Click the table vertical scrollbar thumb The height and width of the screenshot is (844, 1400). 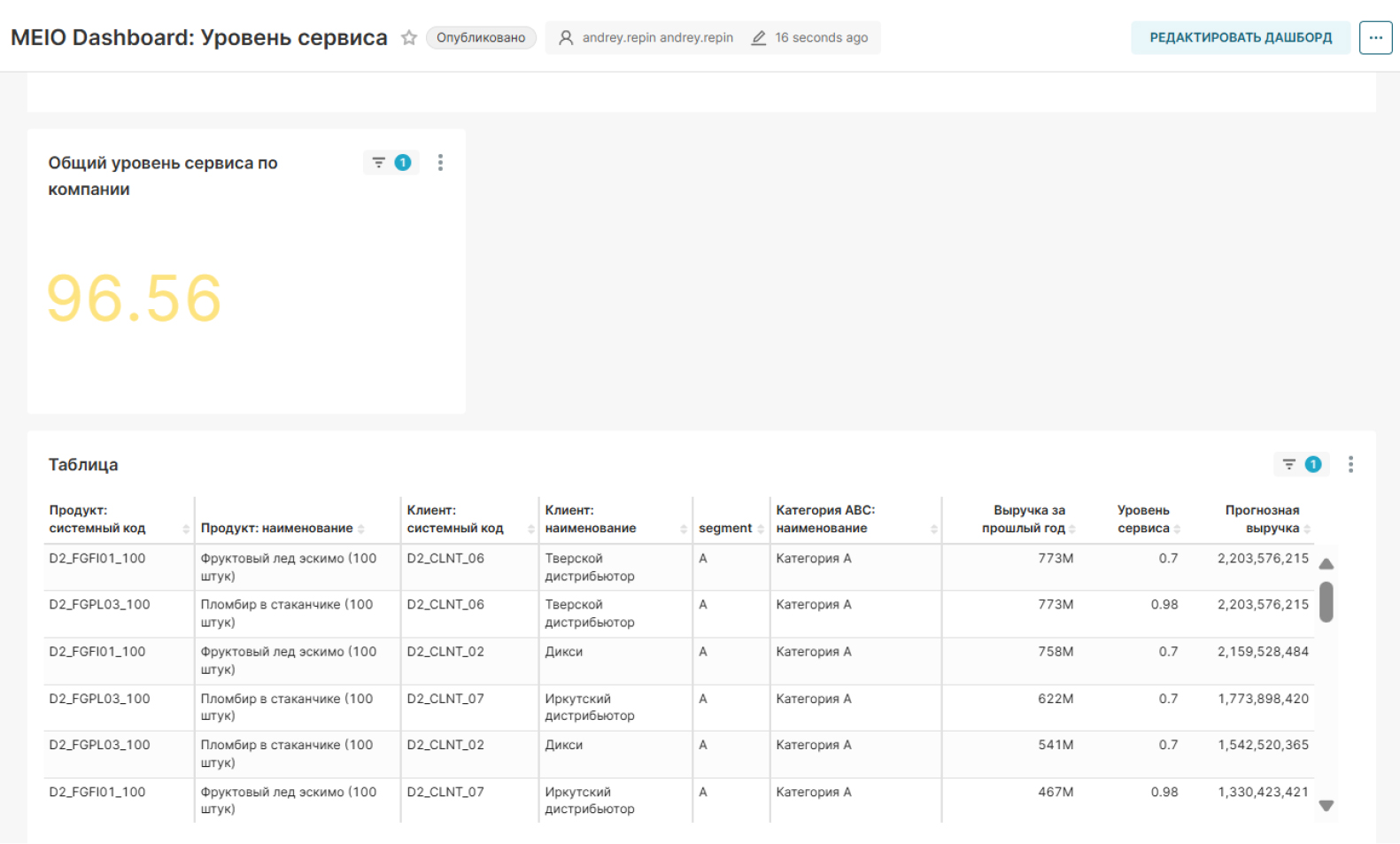point(1326,602)
